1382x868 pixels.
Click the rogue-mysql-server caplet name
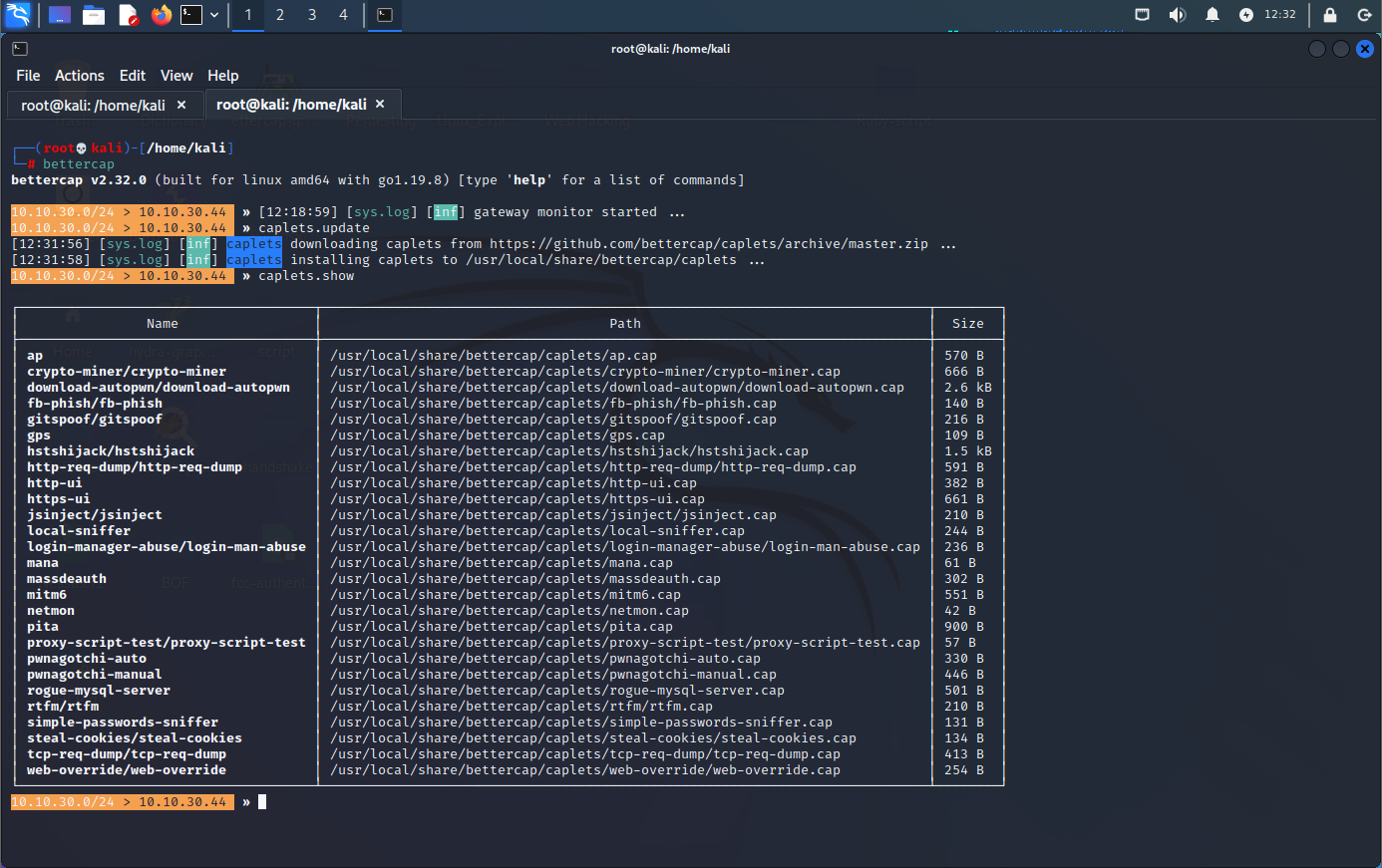(x=99, y=691)
